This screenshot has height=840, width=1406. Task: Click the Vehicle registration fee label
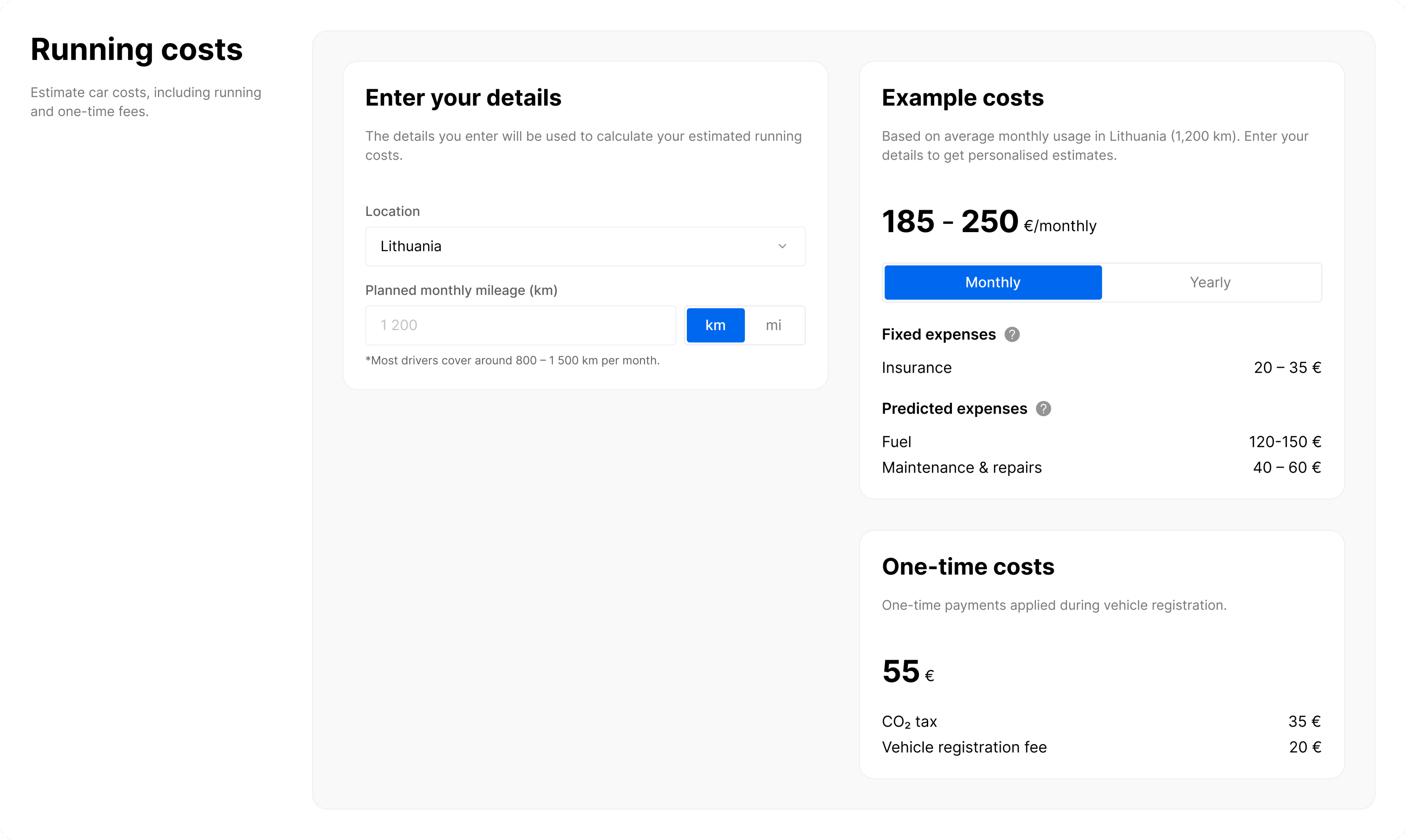point(964,747)
